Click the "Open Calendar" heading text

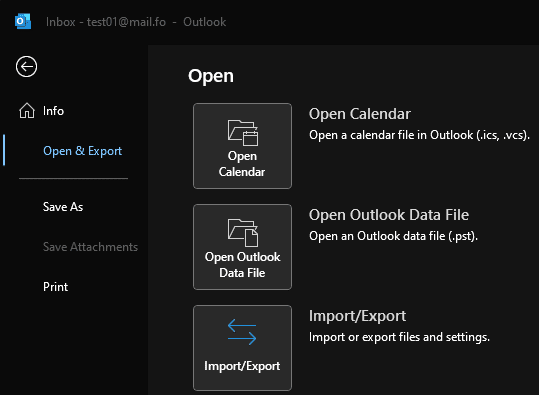(360, 114)
